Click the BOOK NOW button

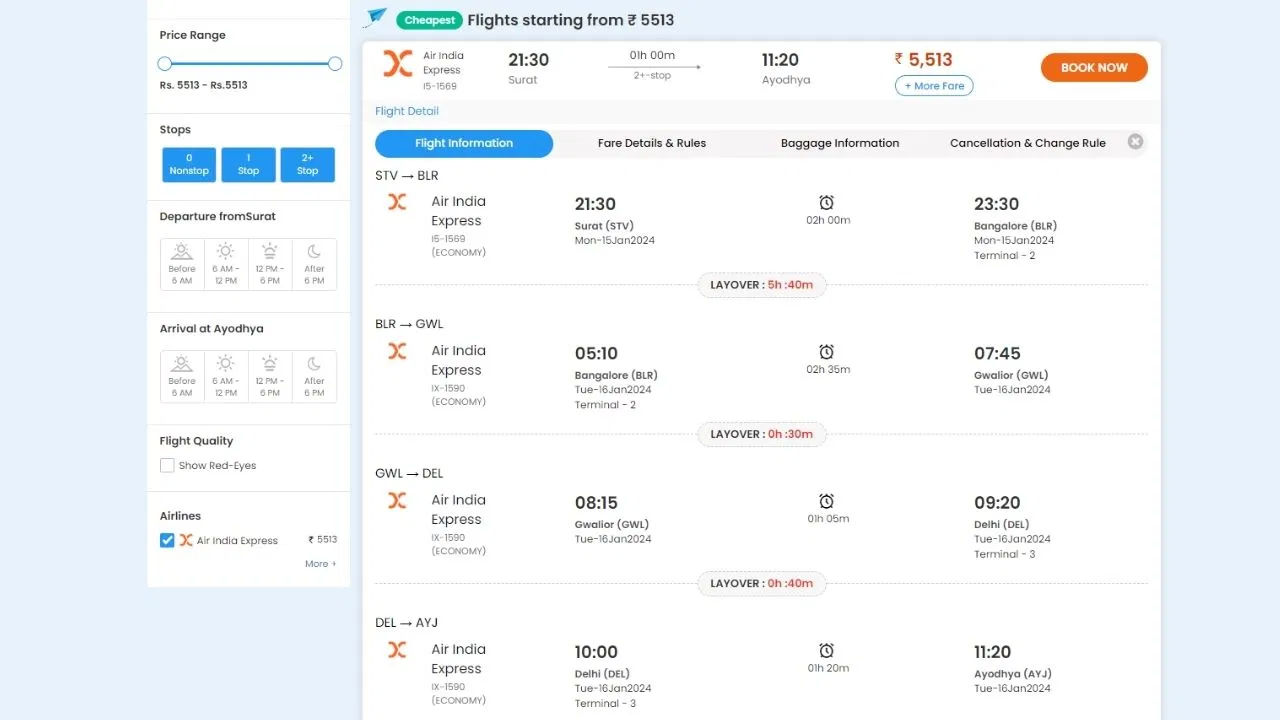tap(1094, 67)
